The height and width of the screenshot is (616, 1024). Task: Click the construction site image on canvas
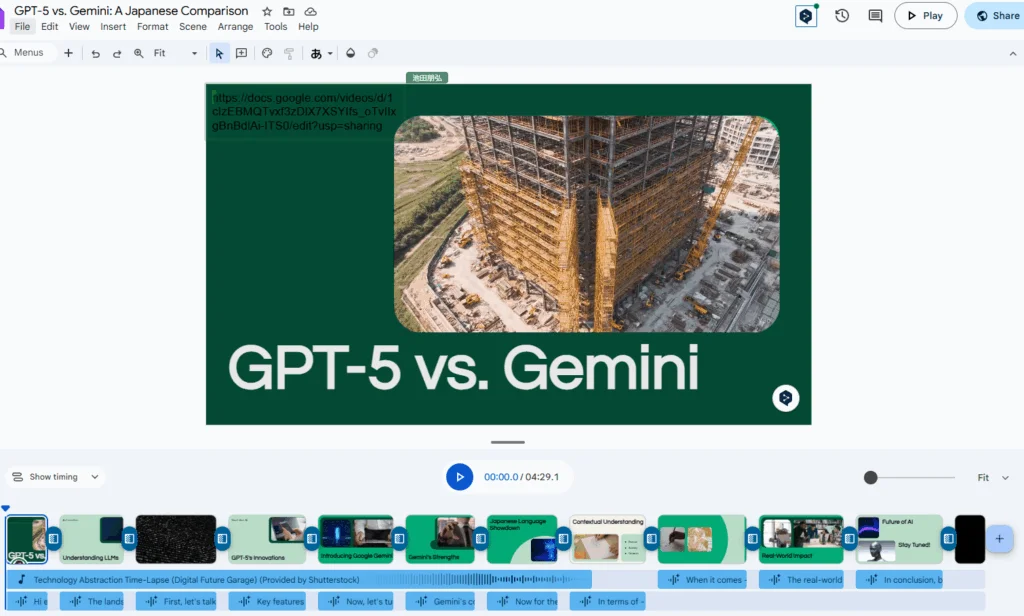tap(586, 224)
